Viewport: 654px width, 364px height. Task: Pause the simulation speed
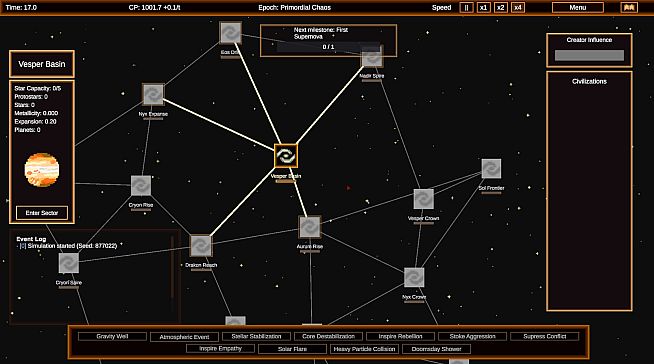click(x=466, y=8)
